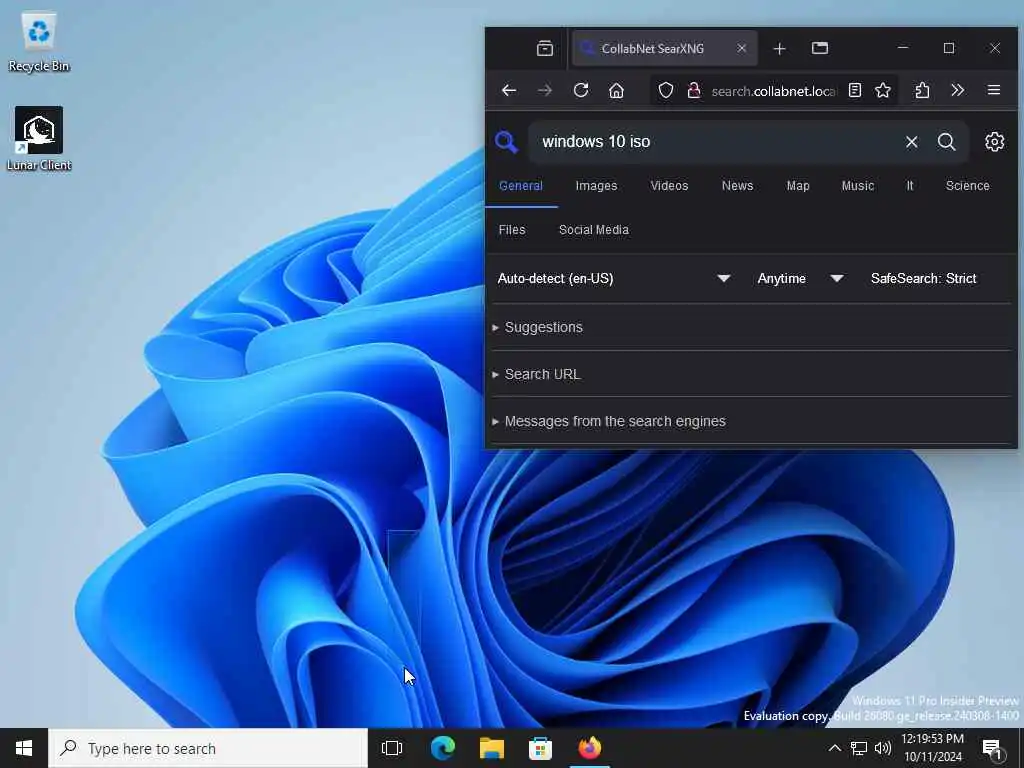
Task: Switch to the It tab
Action: pyautogui.click(x=910, y=186)
